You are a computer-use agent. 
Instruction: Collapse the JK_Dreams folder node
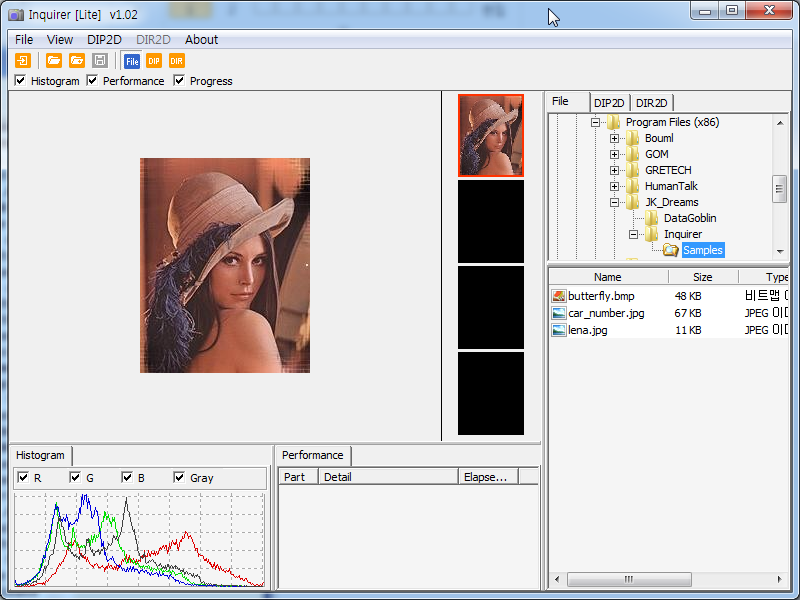pyautogui.click(x=615, y=202)
